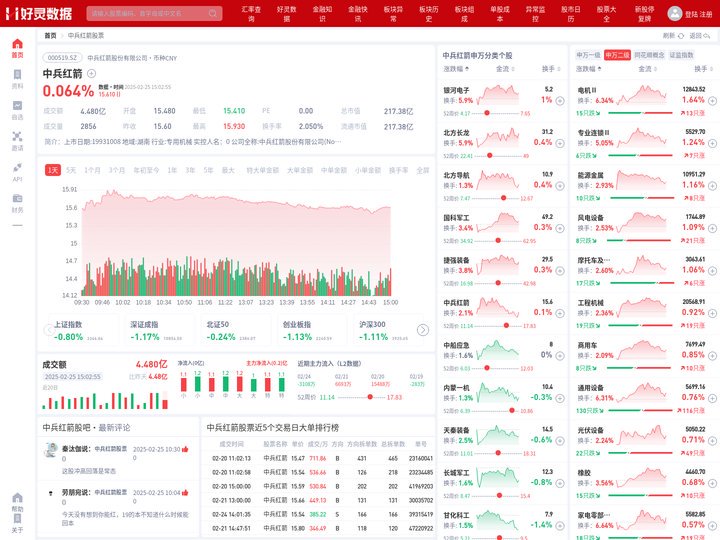Add 北方导航 with plus icon
Screen dimensions: 720x540
tap(560, 186)
